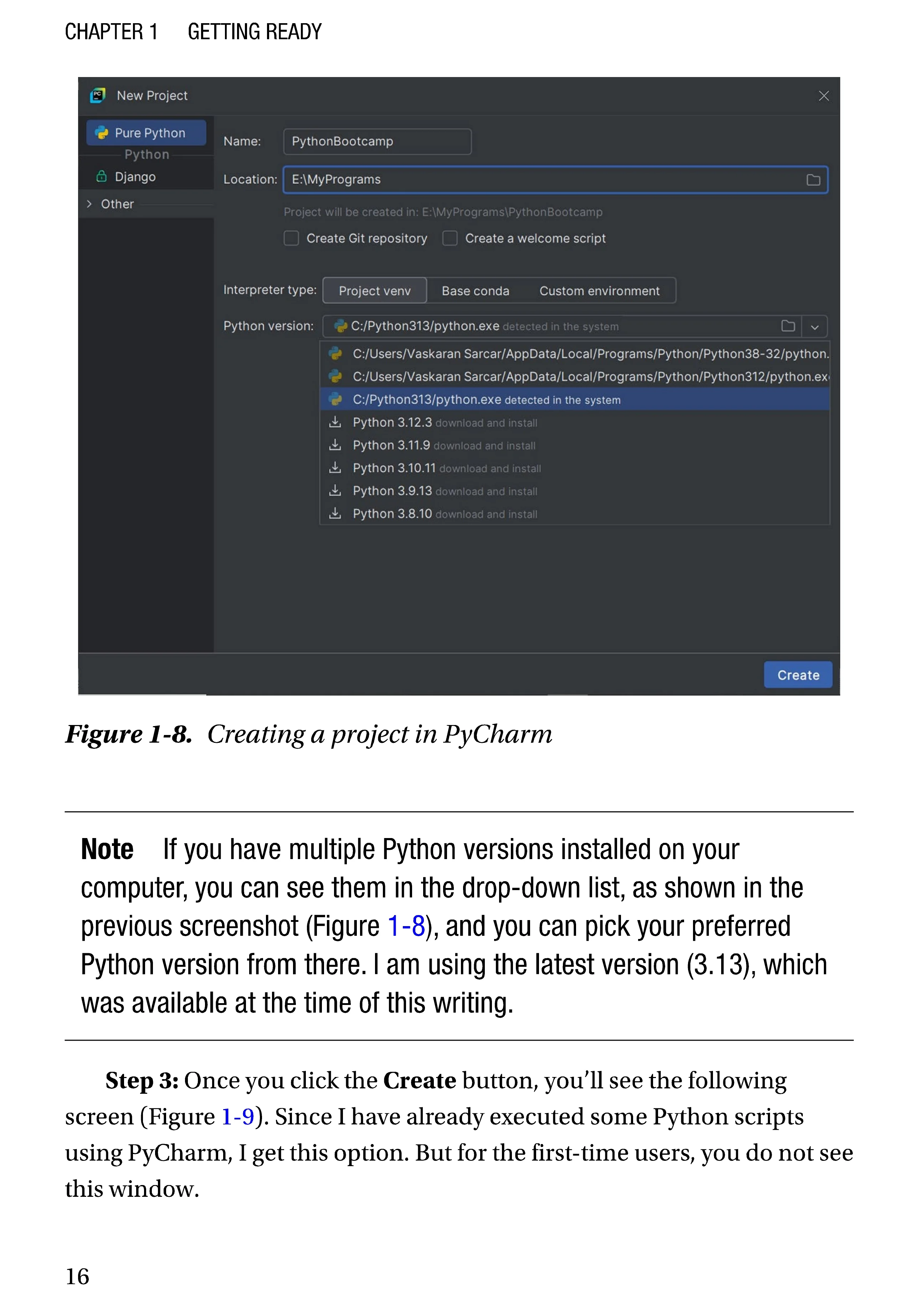Viewport: 924px width, 1307px height.
Task: Click the project Name input field
Action: (x=377, y=141)
